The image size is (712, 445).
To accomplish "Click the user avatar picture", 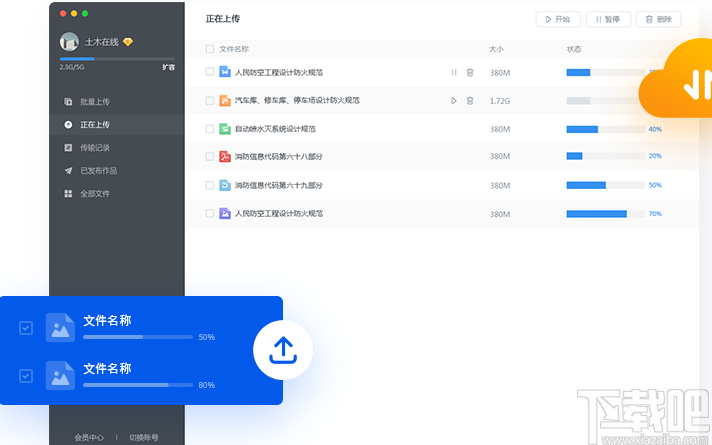I will (x=69, y=42).
